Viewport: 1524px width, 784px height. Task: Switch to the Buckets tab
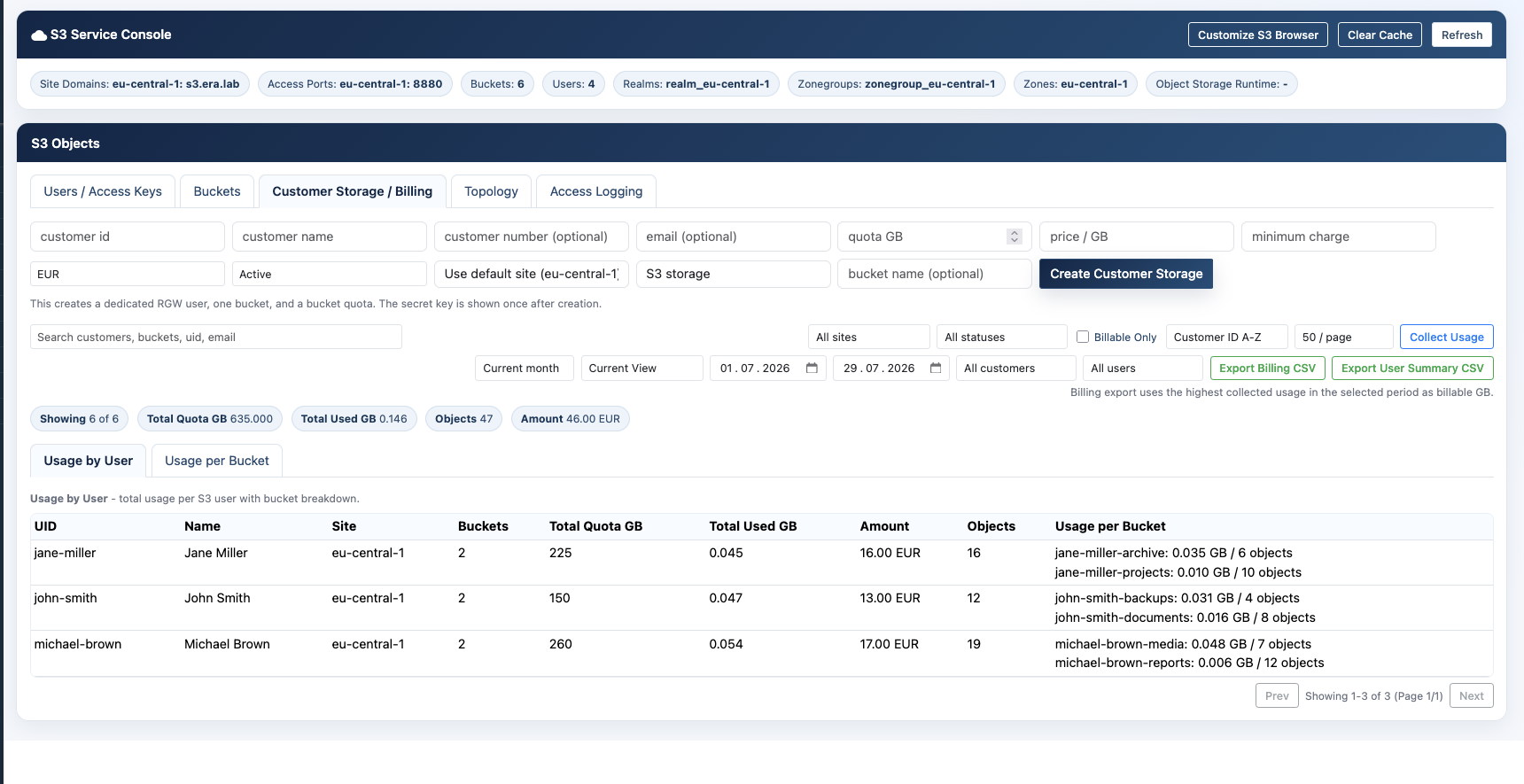click(217, 191)
